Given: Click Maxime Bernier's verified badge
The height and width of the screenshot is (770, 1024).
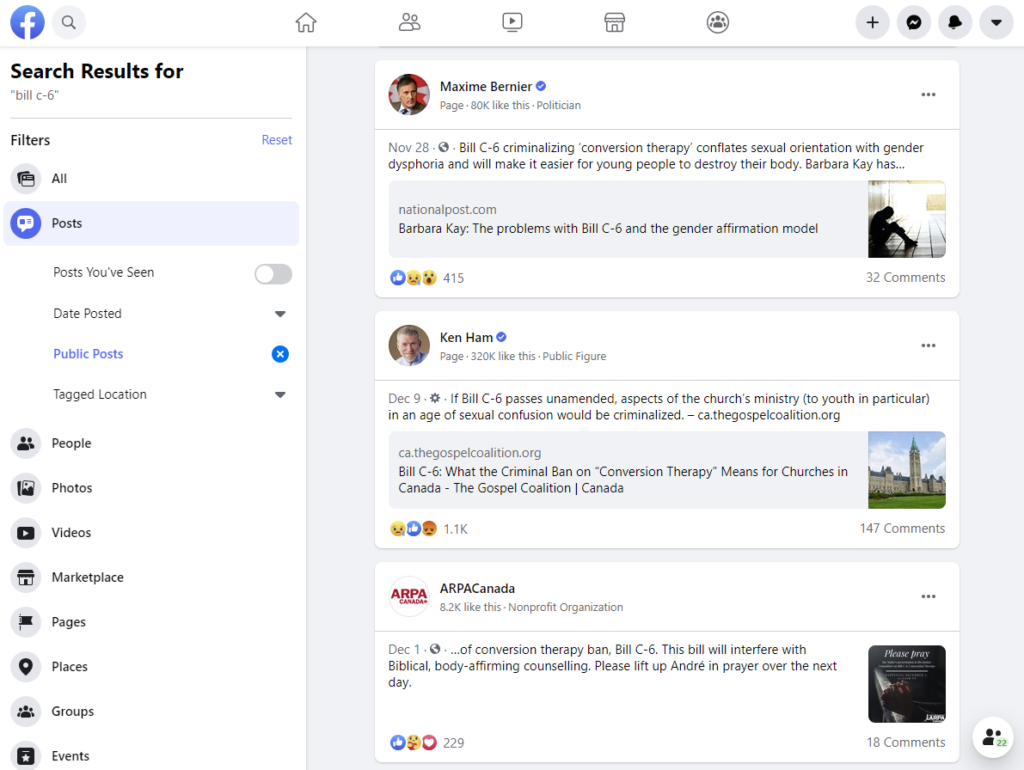Looking at the screenshot, I should click(541, 86).
